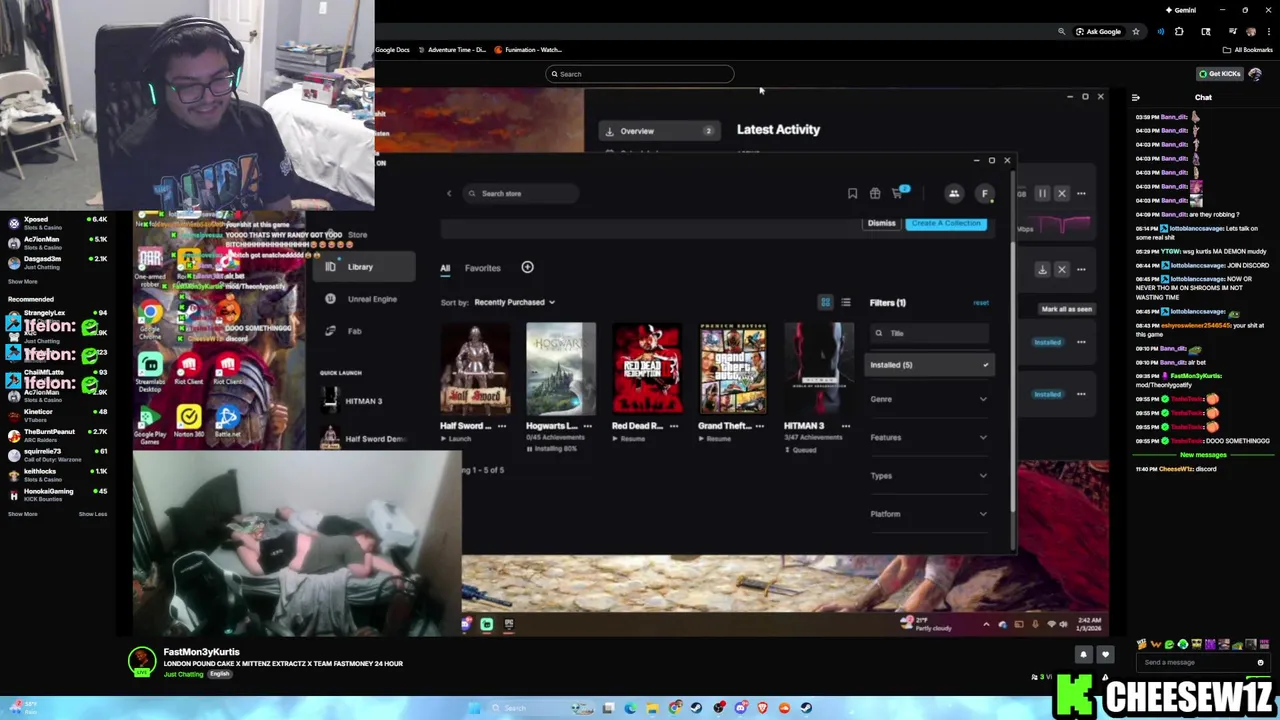The image size is (1280, 720).
Task: Open Overview tab in Downloads window
Action: (x=658, y=131)
